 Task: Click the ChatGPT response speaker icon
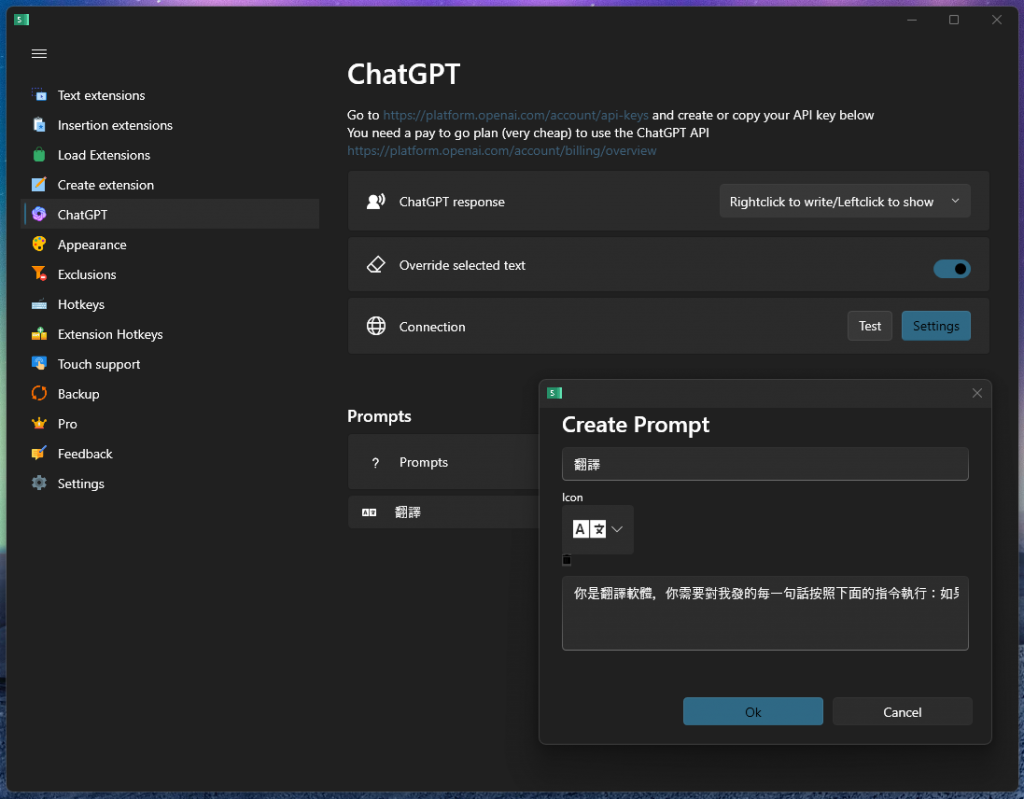(376, 201)
